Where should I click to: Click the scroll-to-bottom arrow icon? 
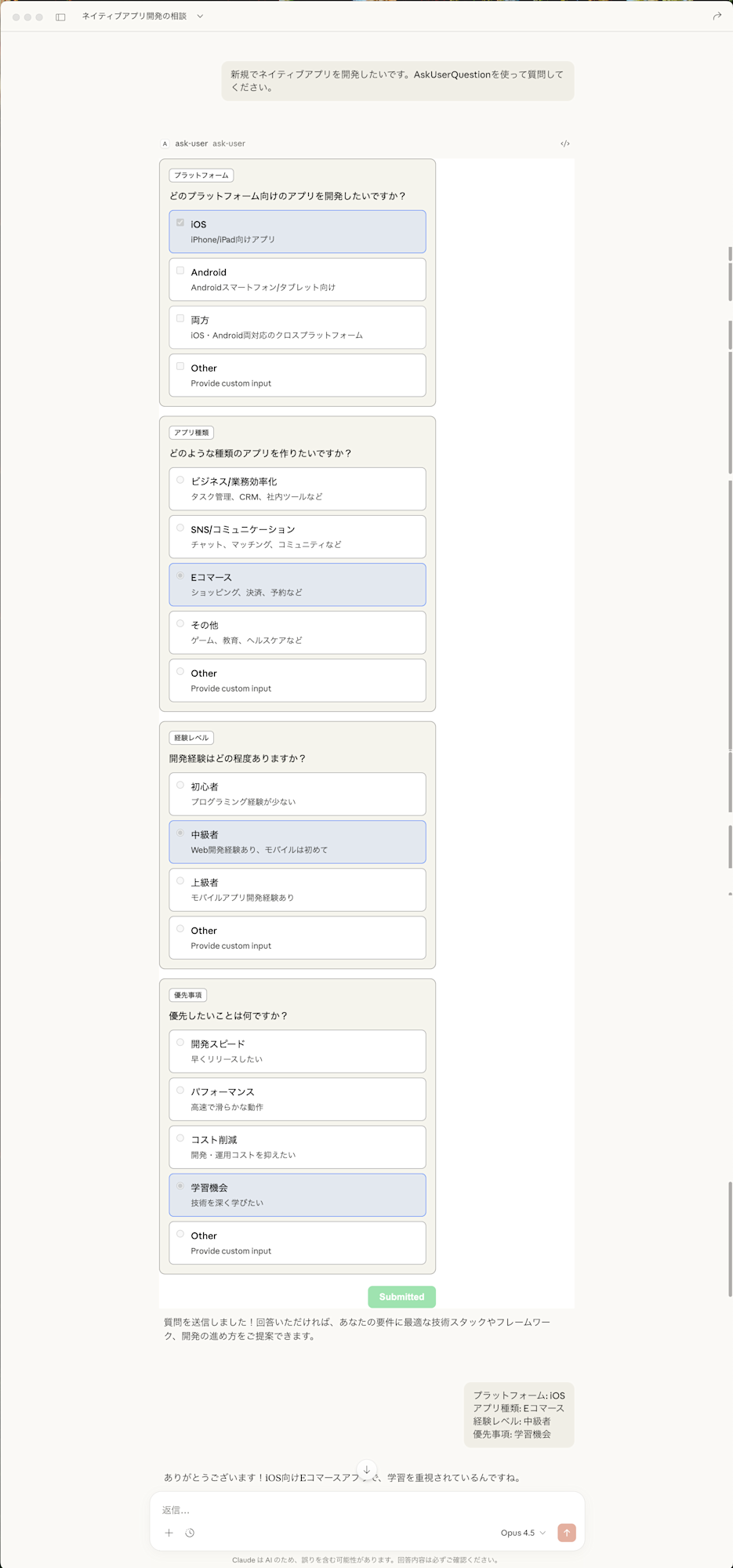point(366,1469)
